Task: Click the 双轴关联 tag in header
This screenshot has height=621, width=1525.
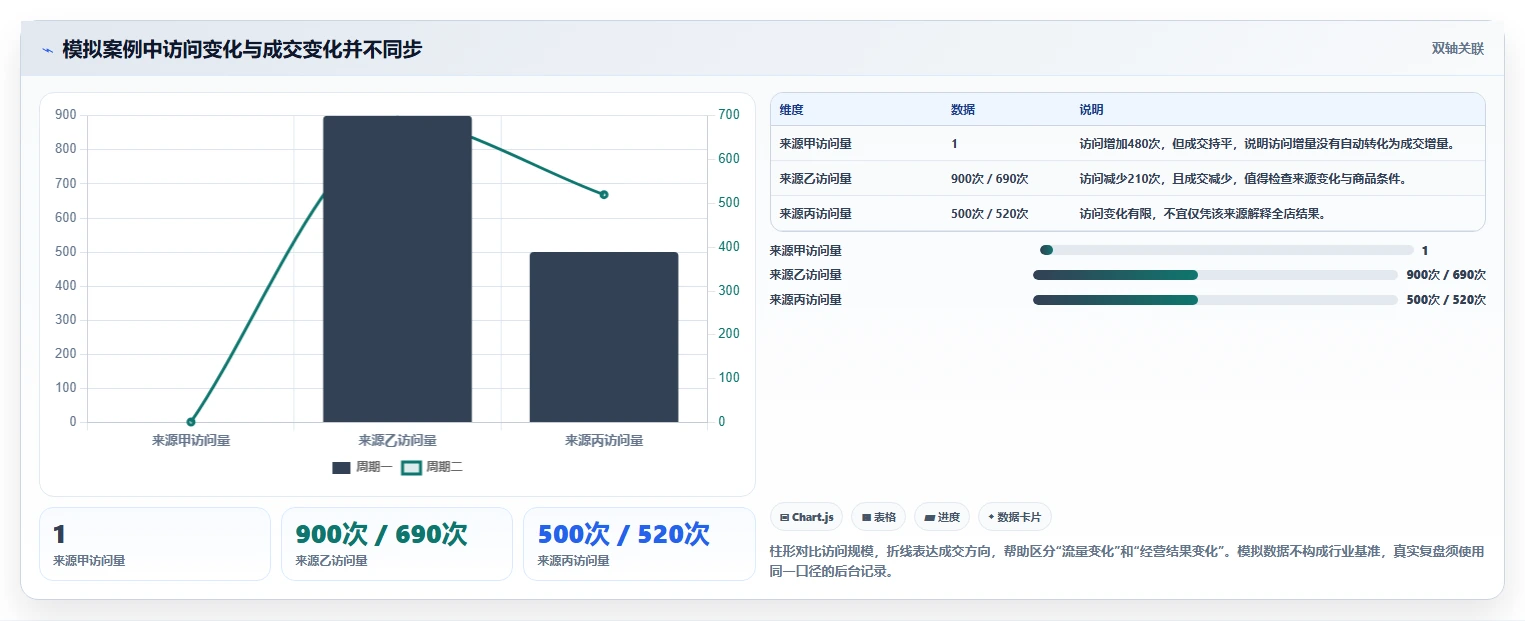Action: (1457, 49)
